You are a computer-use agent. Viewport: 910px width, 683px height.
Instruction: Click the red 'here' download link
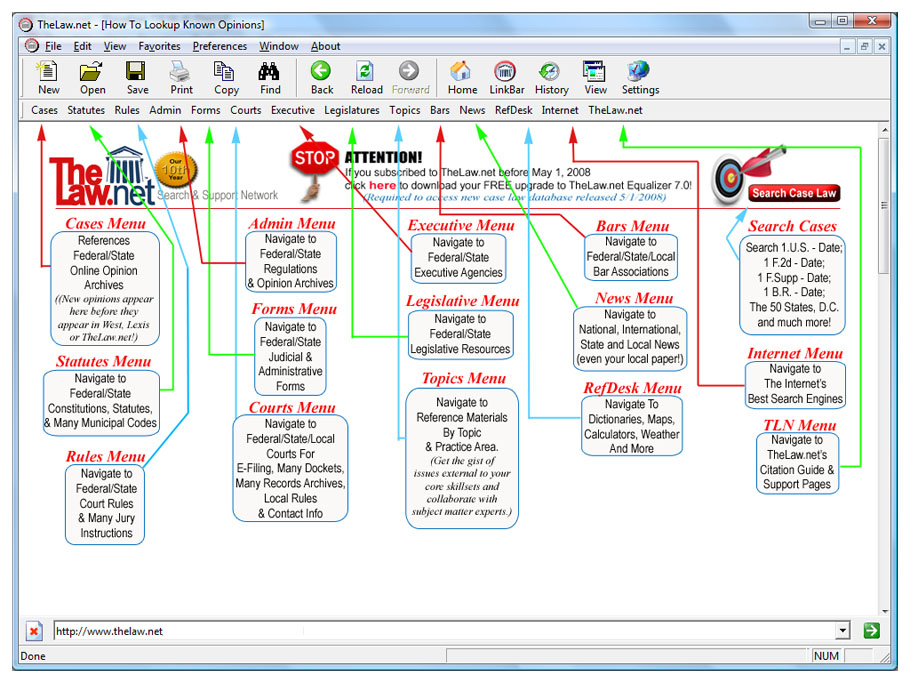coord(382,186)
